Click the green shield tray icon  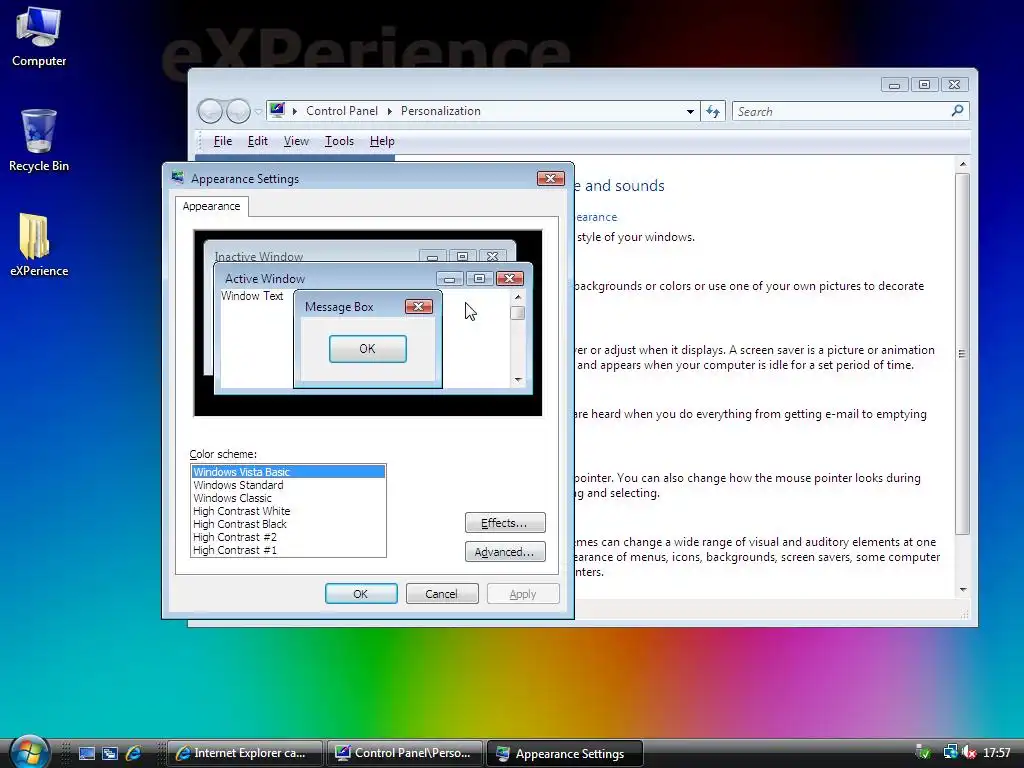click(923, 752)
